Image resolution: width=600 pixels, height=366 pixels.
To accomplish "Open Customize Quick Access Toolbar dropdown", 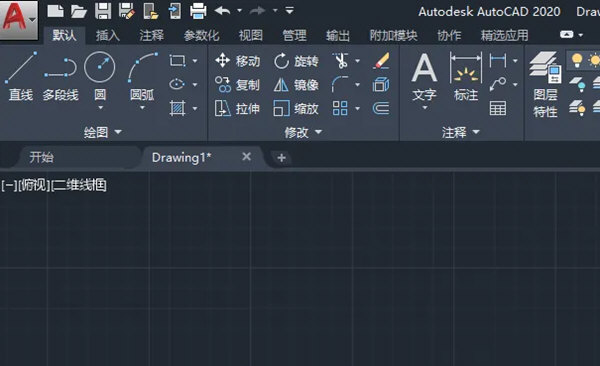I will click(x=290, y=11).
